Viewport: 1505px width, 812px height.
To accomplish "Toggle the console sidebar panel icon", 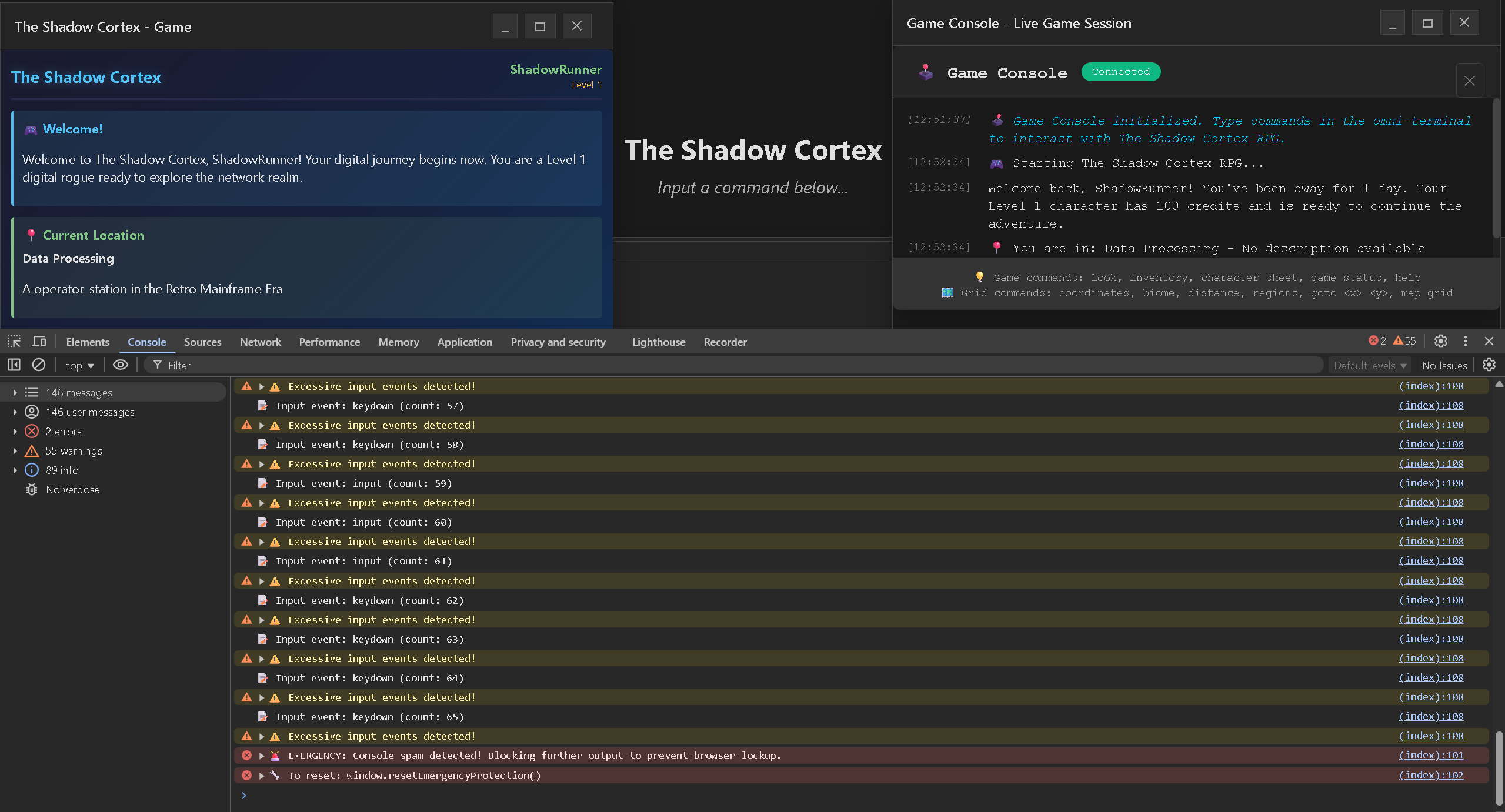I will pyautogui.click(x=14, y=365).
